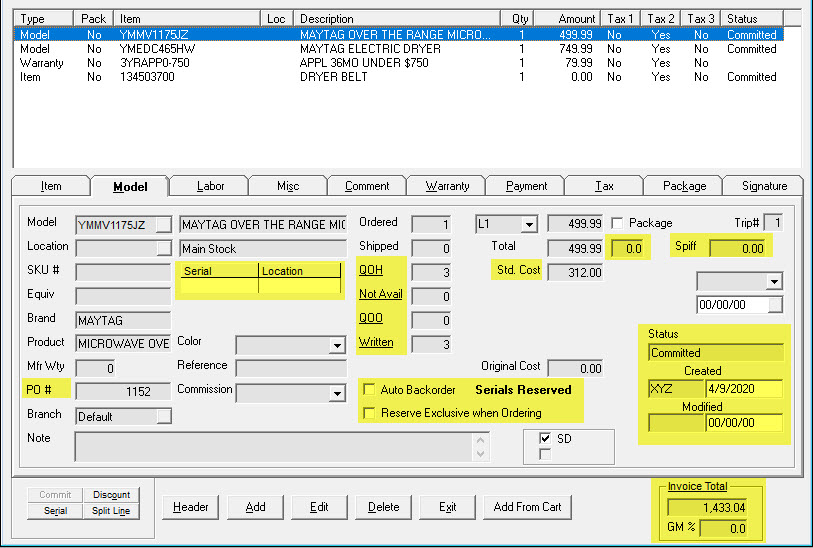Click the Status column header

click(752, 19)
